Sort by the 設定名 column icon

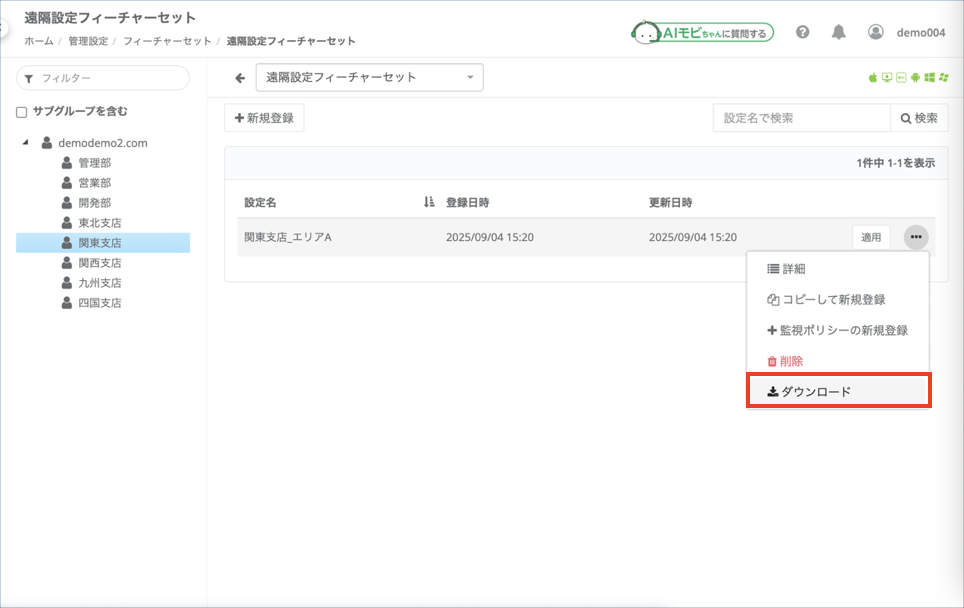(429, 202)
